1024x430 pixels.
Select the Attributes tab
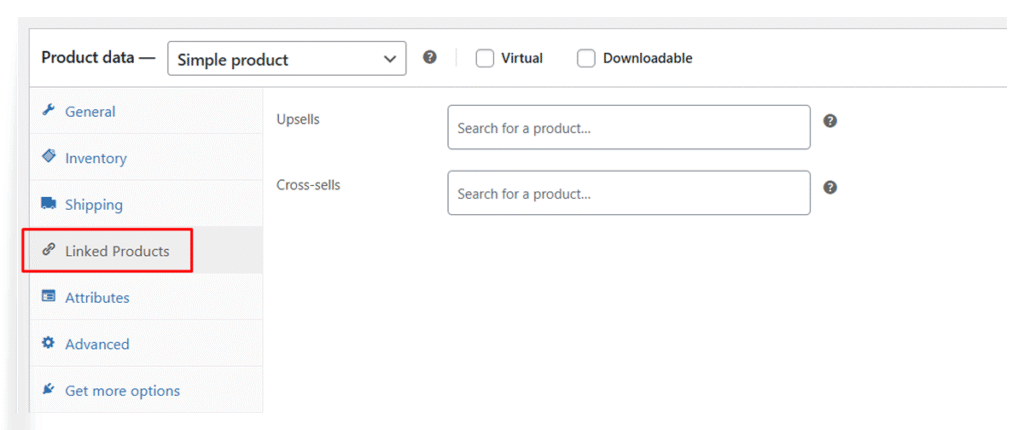click(x=97, y=298)
